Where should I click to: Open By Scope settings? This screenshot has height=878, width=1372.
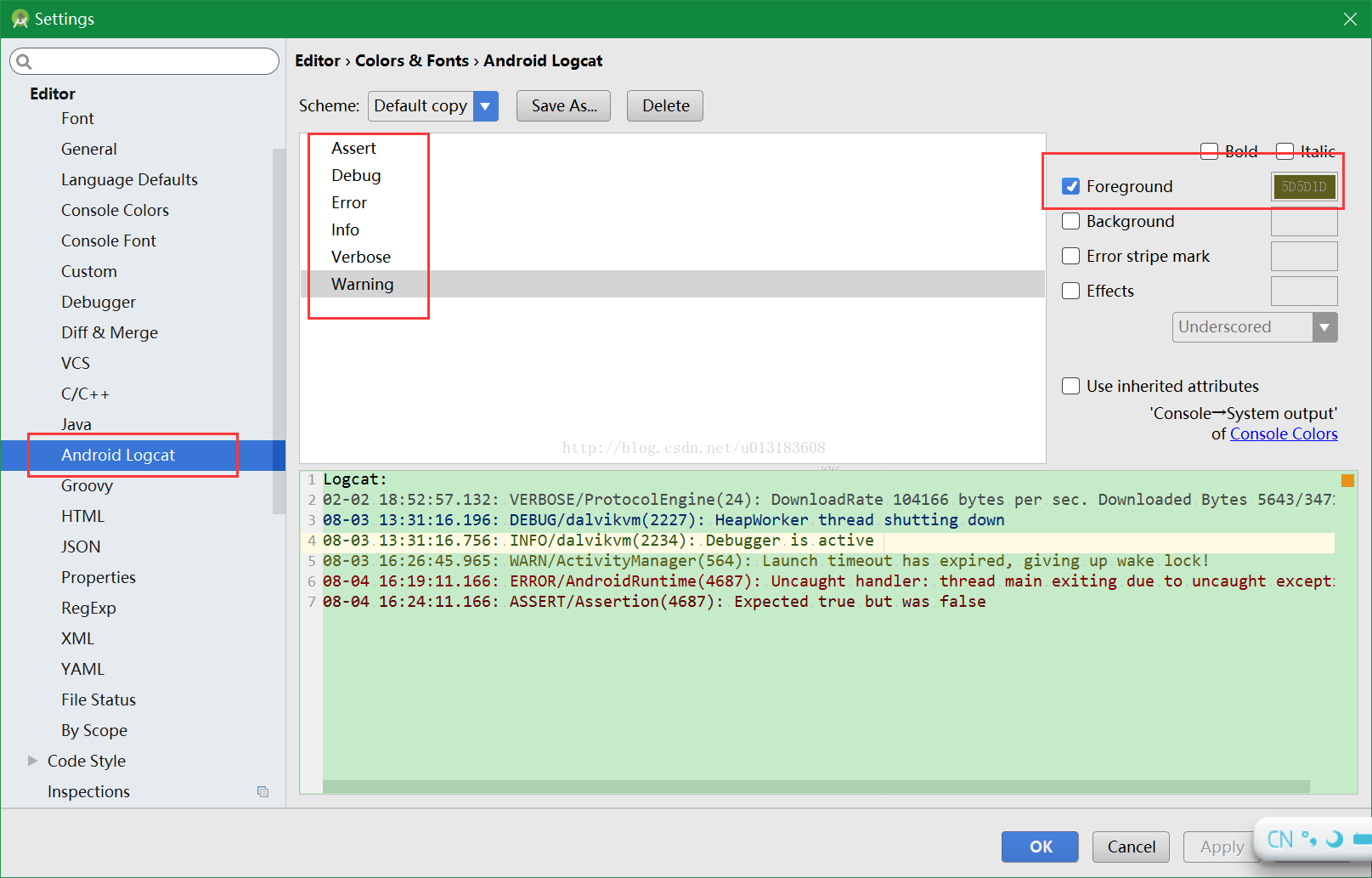94,730
